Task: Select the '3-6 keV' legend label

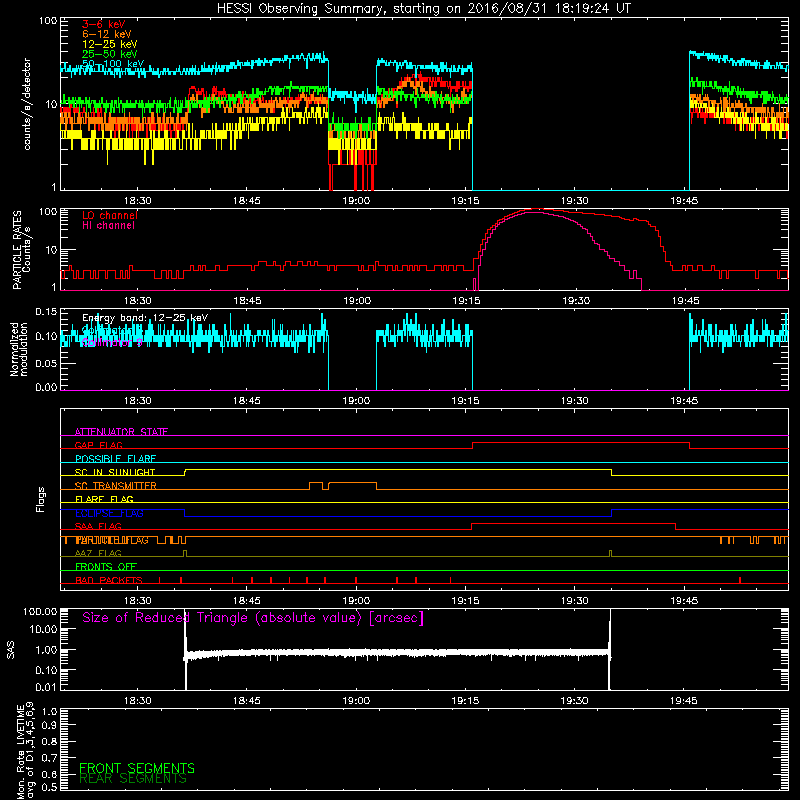Action: pos(104,24)
